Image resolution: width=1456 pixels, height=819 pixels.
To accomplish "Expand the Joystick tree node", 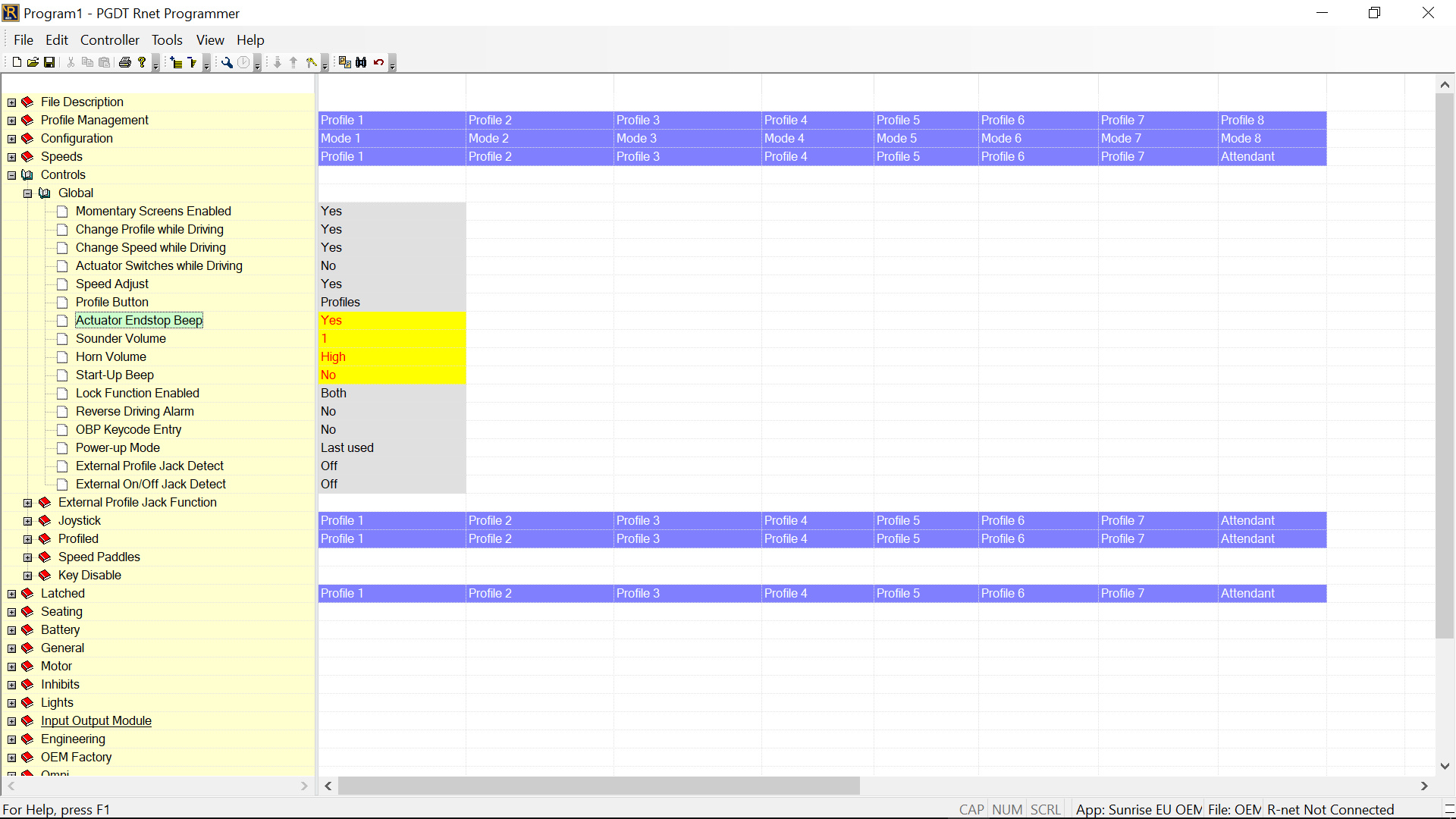I will (28, 521).
